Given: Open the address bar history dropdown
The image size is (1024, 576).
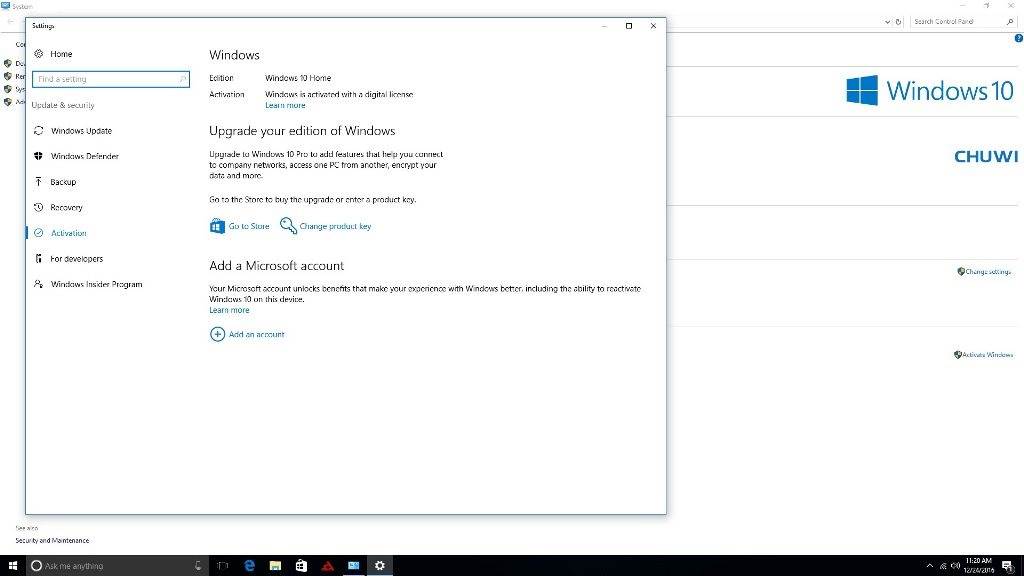Looking at the screenshot, I should click(887, 21).
